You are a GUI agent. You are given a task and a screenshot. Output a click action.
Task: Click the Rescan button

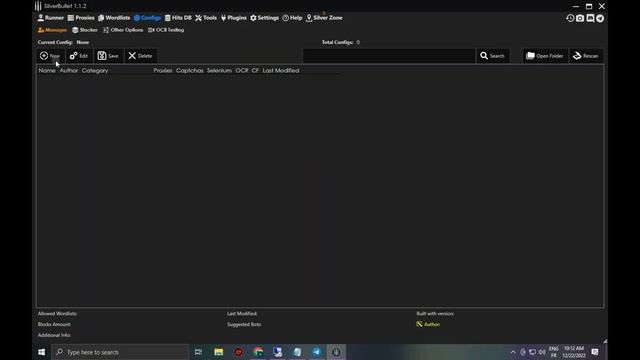pyautogui.click(x=586, y=56)
